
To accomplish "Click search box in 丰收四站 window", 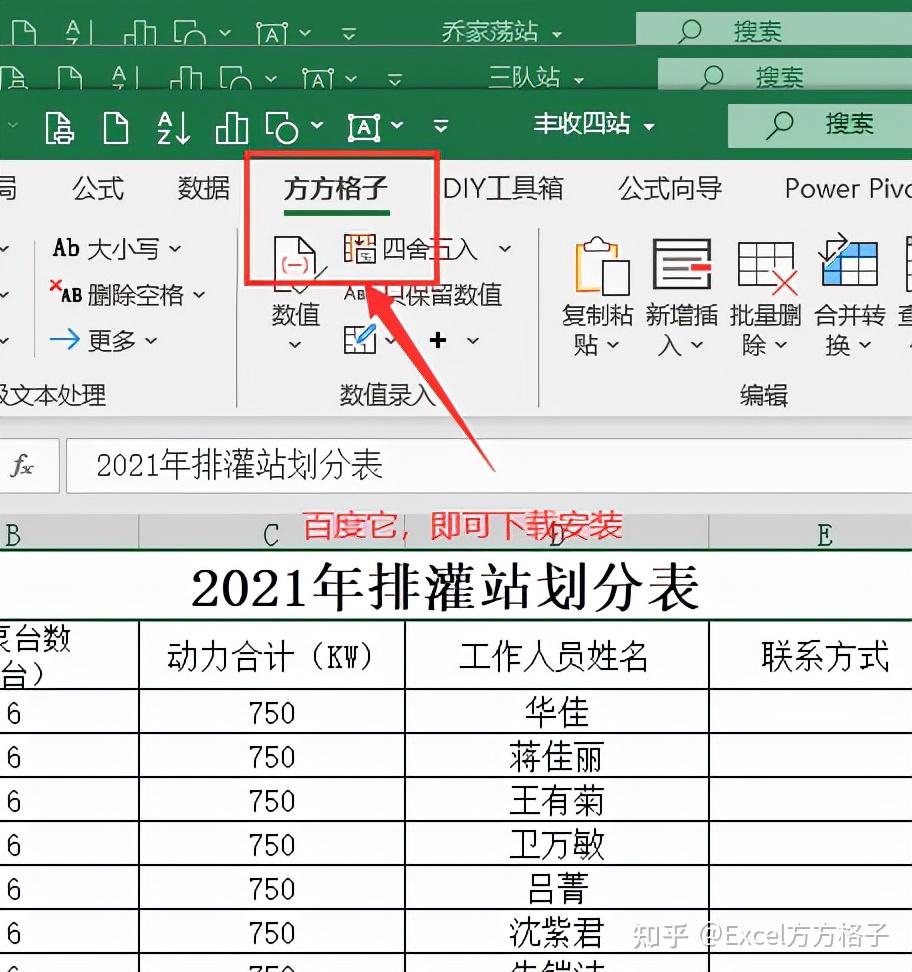I will (820, 125).
